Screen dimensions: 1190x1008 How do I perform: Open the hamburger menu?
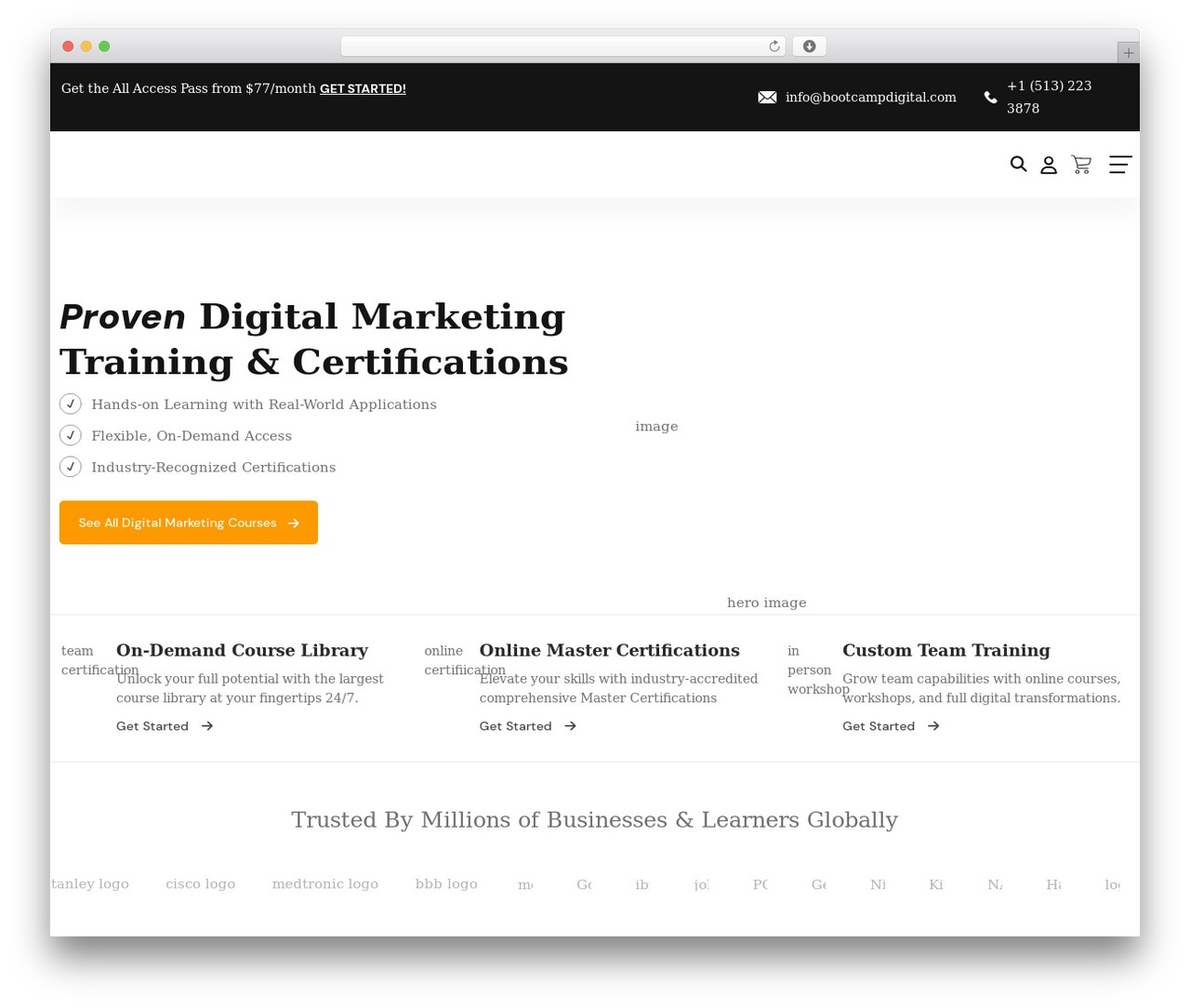click(1120, 165)
